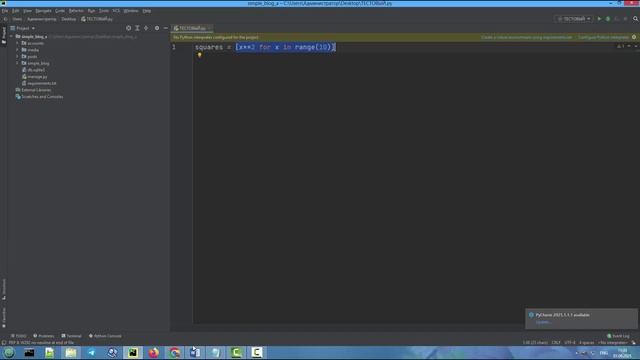
Task: Open the TODO tool window tab
Action: (19, 336)
